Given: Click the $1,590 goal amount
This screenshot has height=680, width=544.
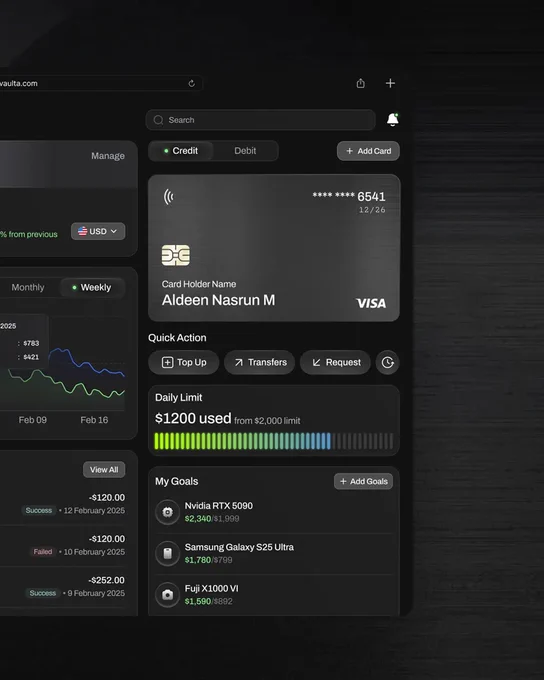Looking at the screenshot, I should 198,601.
